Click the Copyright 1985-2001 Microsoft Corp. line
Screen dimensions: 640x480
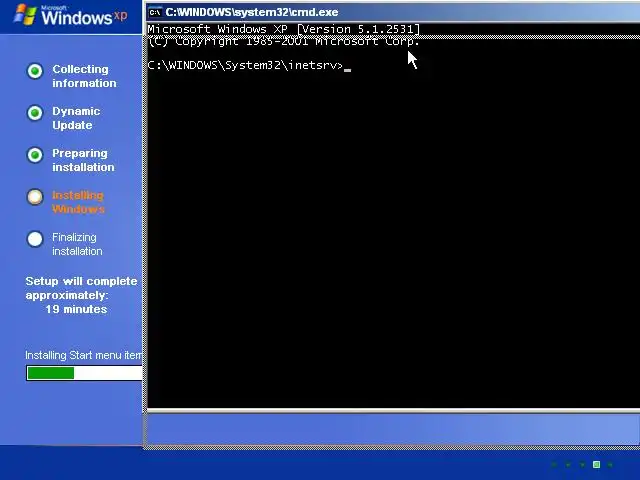pyautogui.click(x=284, y=41)
